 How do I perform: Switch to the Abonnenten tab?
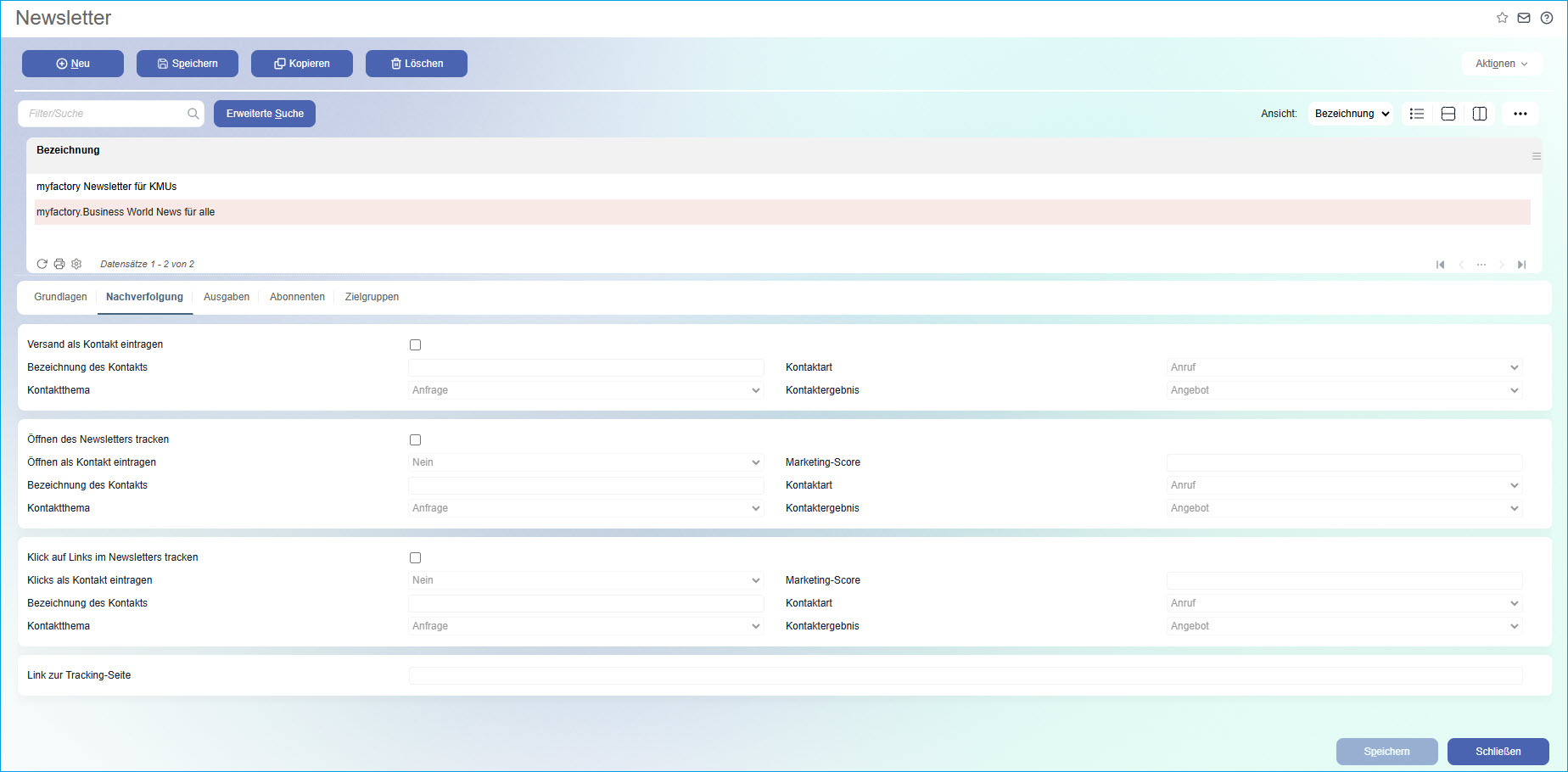[297, 297]
